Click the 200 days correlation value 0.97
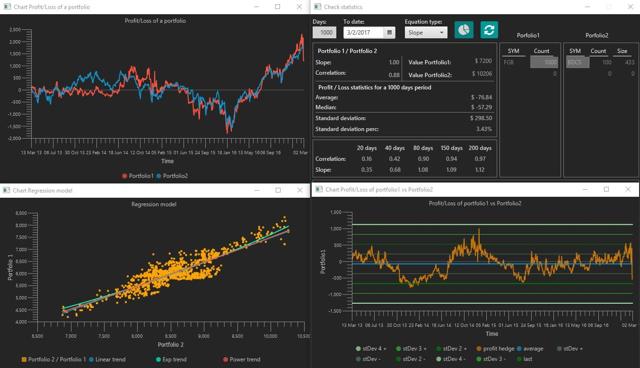640x368 pixels. (x=480, y=159)
